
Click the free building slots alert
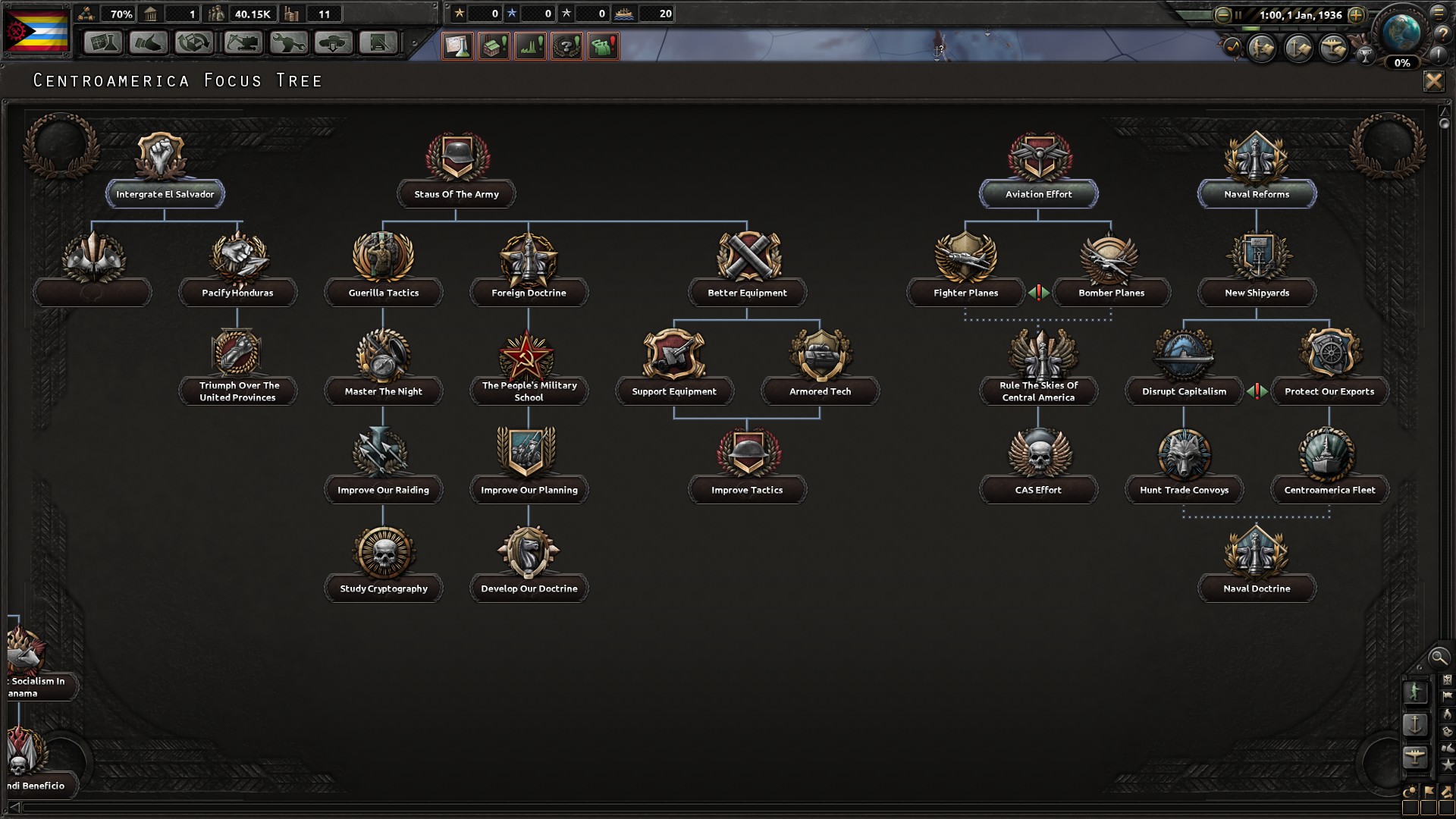[494, 46]
